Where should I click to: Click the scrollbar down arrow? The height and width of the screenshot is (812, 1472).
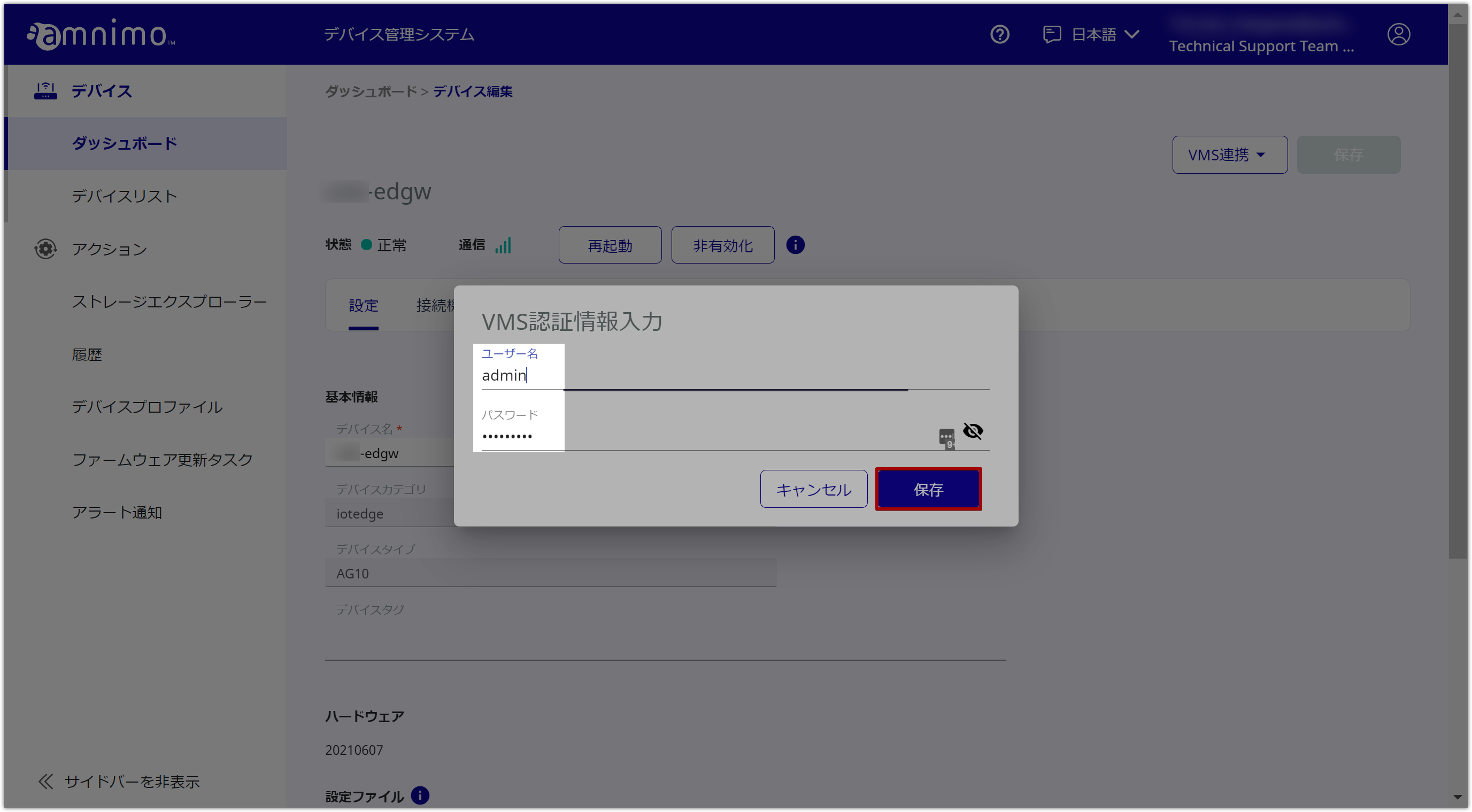click(1458, 796)
